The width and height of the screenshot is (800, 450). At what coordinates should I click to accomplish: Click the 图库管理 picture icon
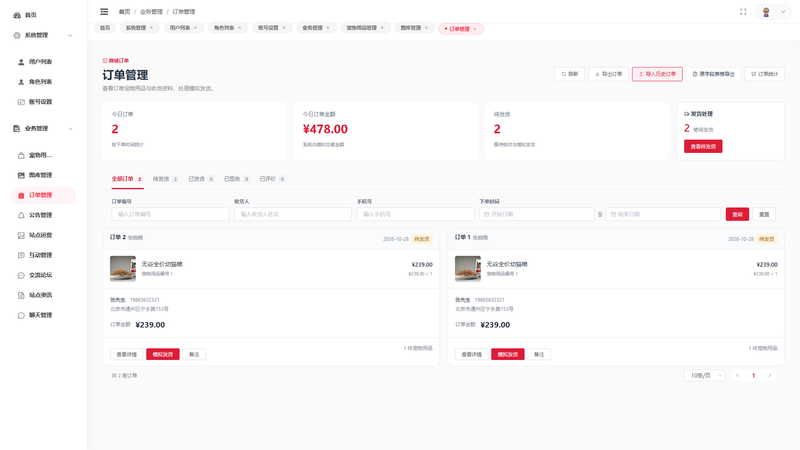[x=21, y=175]
